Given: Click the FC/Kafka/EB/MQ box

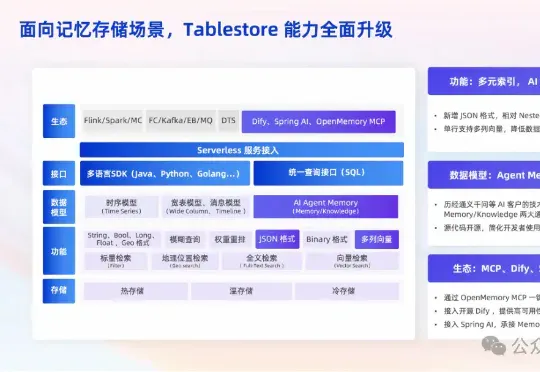Looking at the screenshot, I should pos(180,121).
